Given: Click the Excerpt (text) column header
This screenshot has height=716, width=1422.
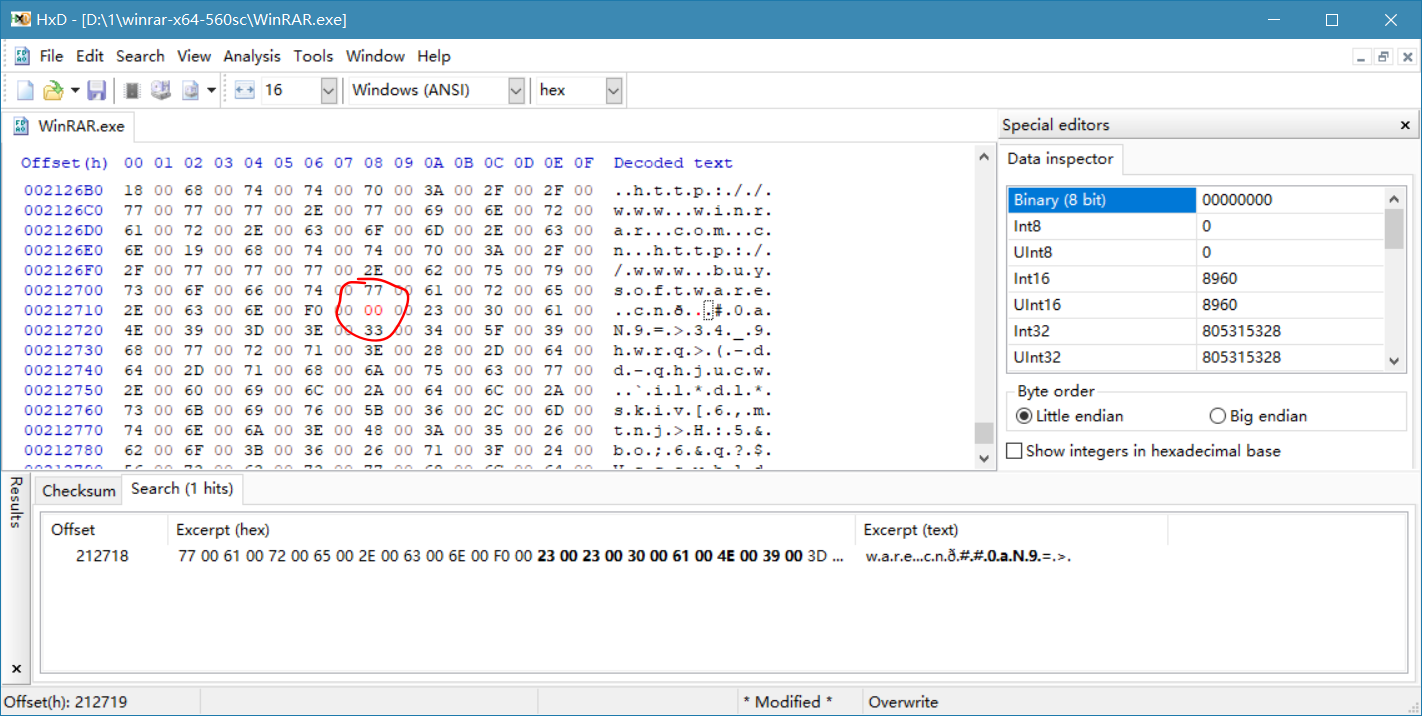Looking at the screenshot, I should [x=1011, y=530].
